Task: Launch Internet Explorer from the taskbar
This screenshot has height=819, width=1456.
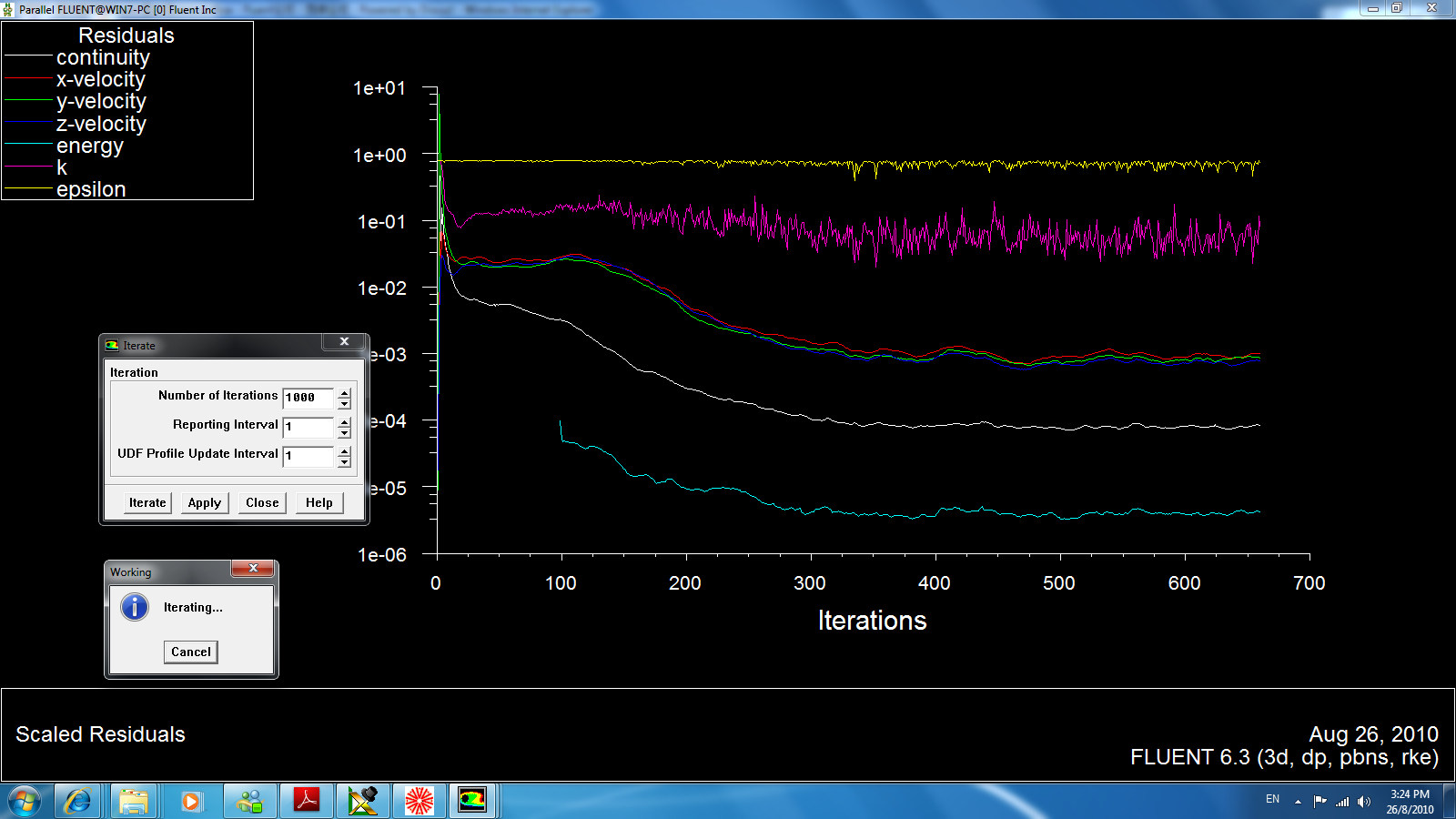Action: pyautogui.click(x=77, y=801)
